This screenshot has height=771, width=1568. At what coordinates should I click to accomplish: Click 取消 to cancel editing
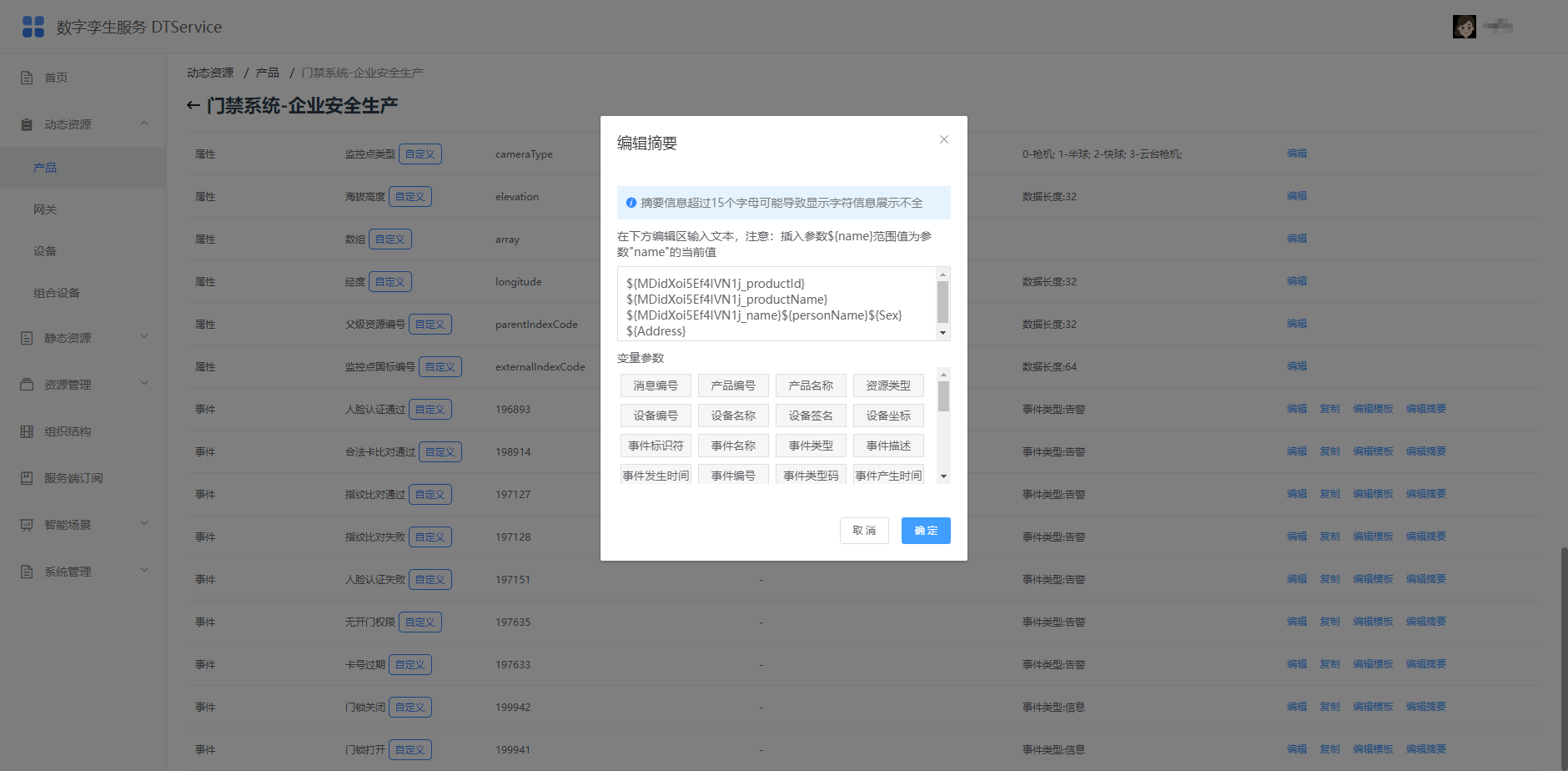coord(864,531)
